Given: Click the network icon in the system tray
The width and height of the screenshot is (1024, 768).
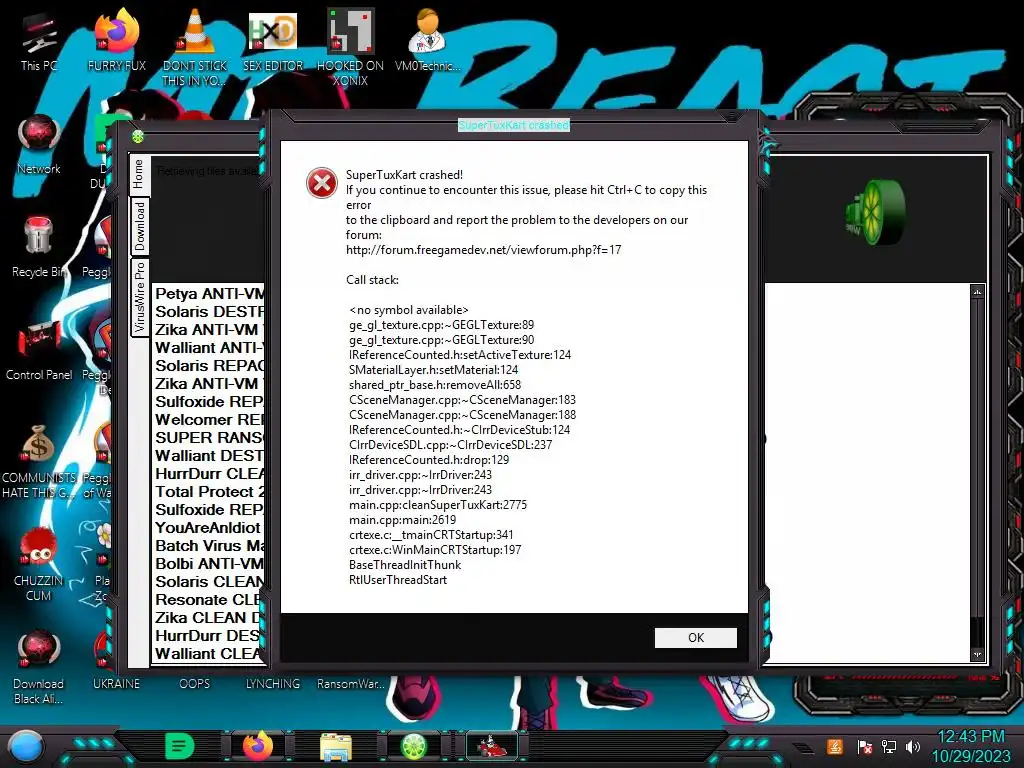Looking at the screenshot, I should click(x=889, y=746).
